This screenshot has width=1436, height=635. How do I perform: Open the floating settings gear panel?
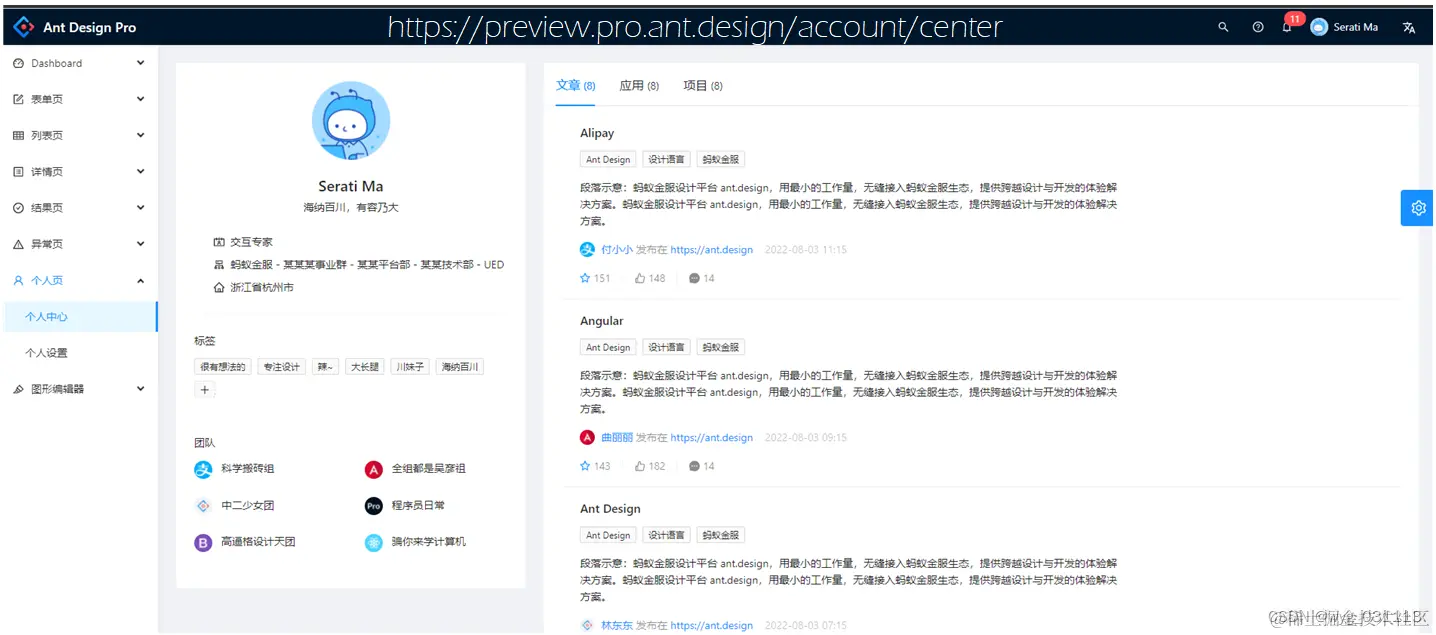tap(1418, 208)
